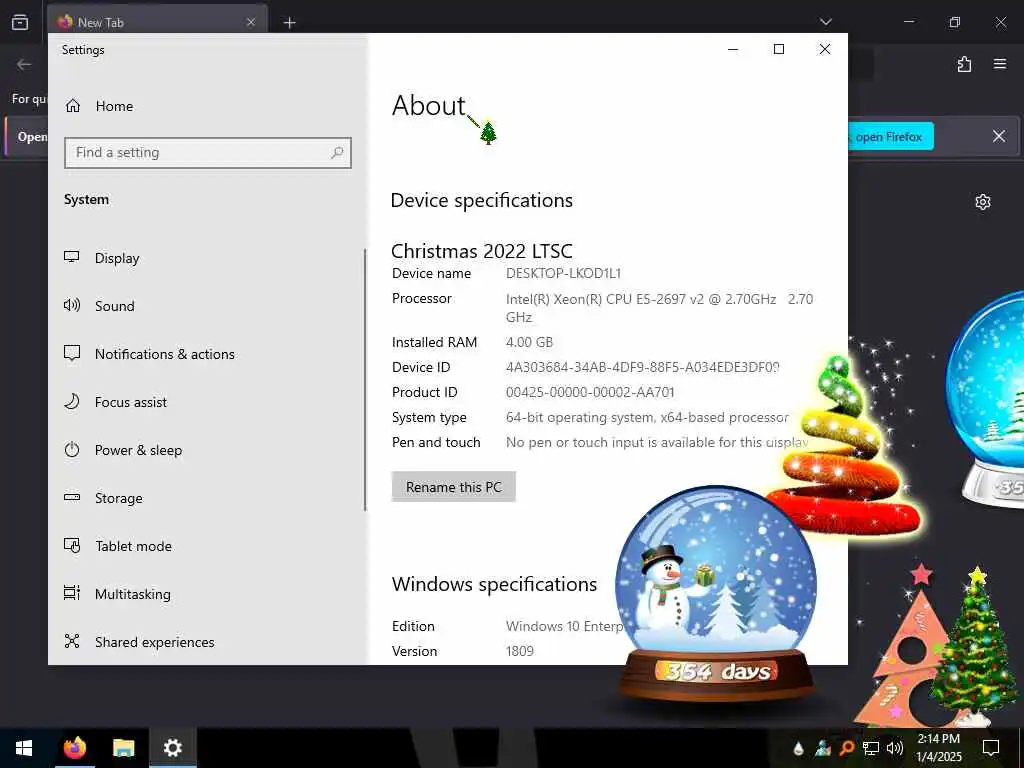Screen dimensions: 1024x768
Task: Select Display in the System list
Action: coord(102,258)
